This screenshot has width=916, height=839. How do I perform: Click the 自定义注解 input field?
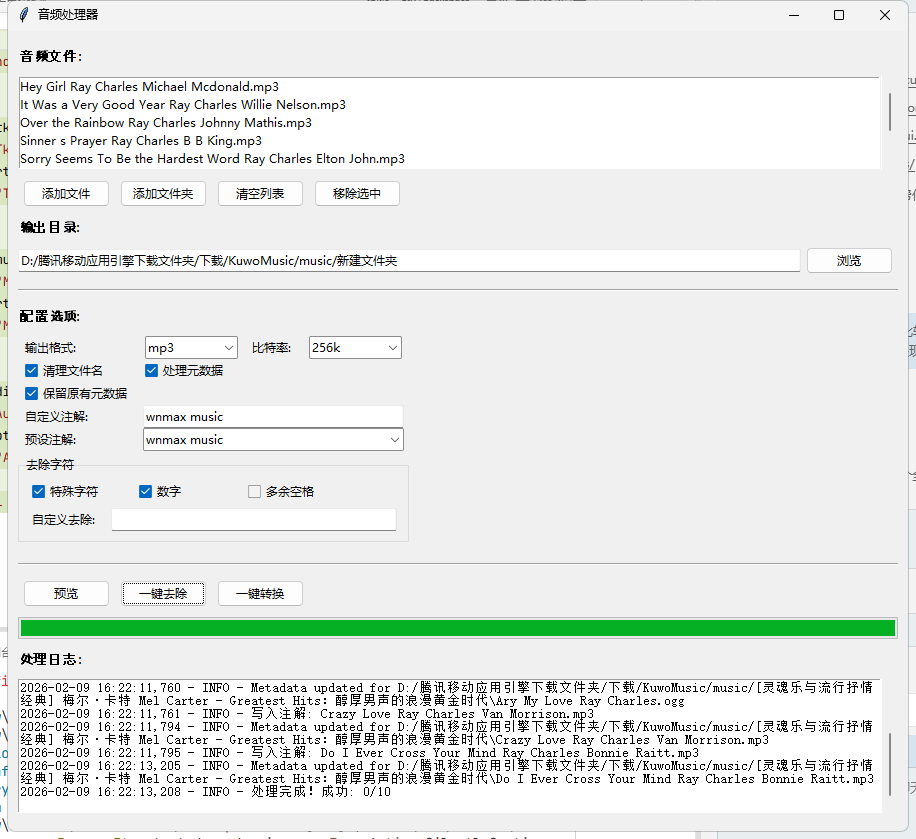(273, 416)
